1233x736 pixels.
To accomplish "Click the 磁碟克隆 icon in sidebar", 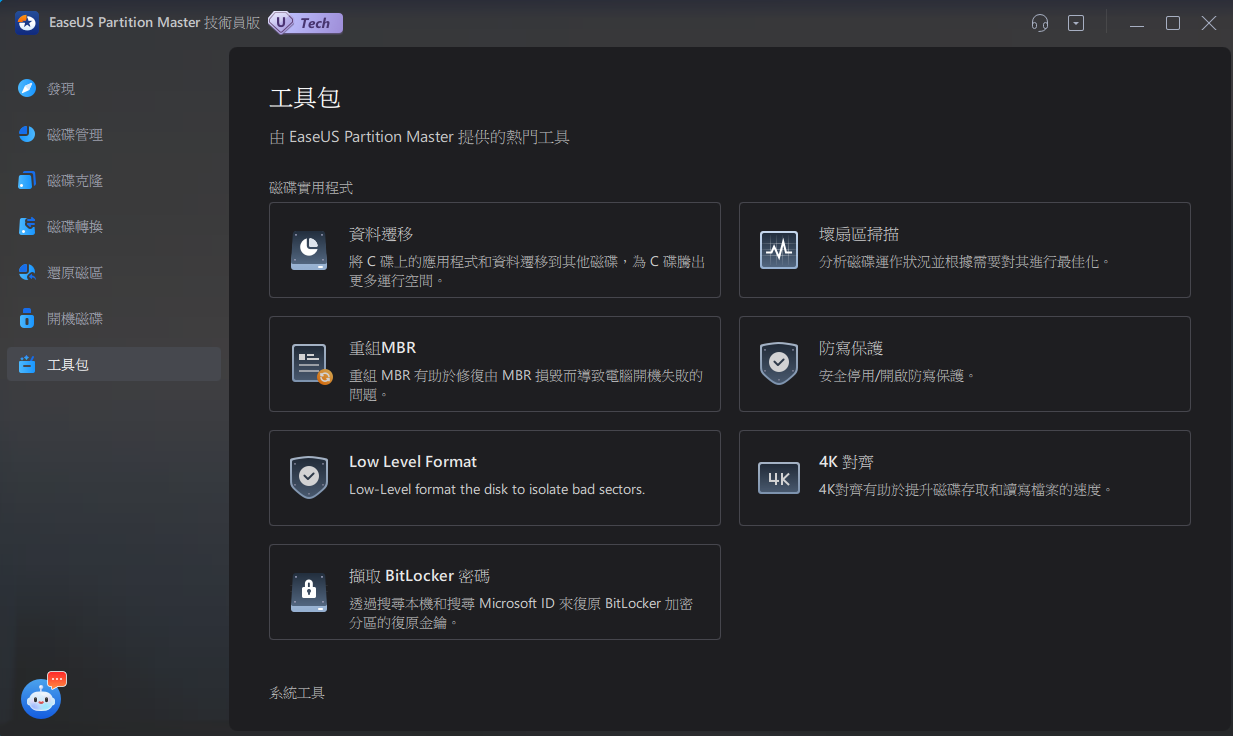I will click(28, 181).
